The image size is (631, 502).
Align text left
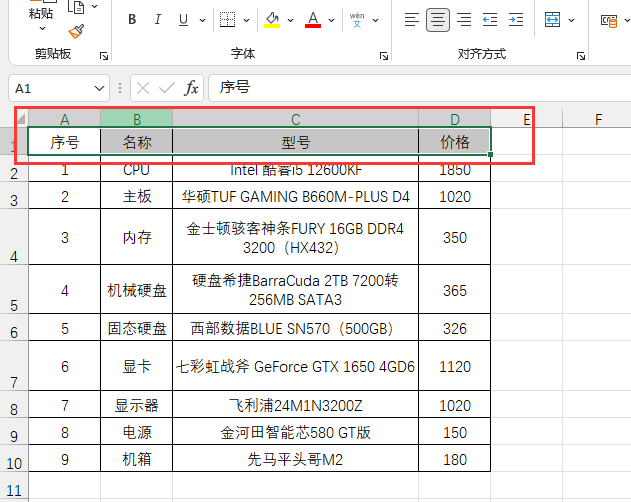point(412,19)
